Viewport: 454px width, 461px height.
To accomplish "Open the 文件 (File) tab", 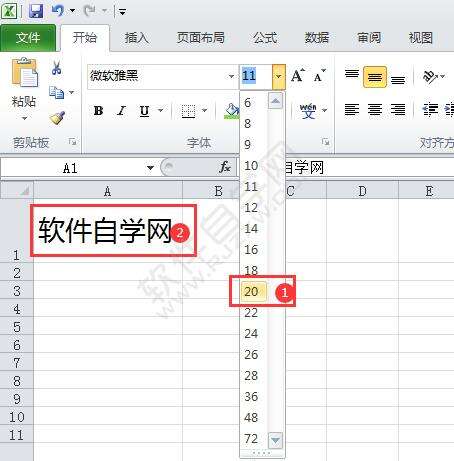I will tap(28, 38).
